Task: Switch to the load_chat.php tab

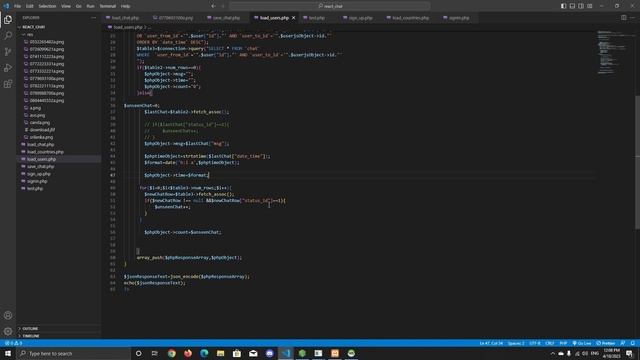Action: pos(125,18)
